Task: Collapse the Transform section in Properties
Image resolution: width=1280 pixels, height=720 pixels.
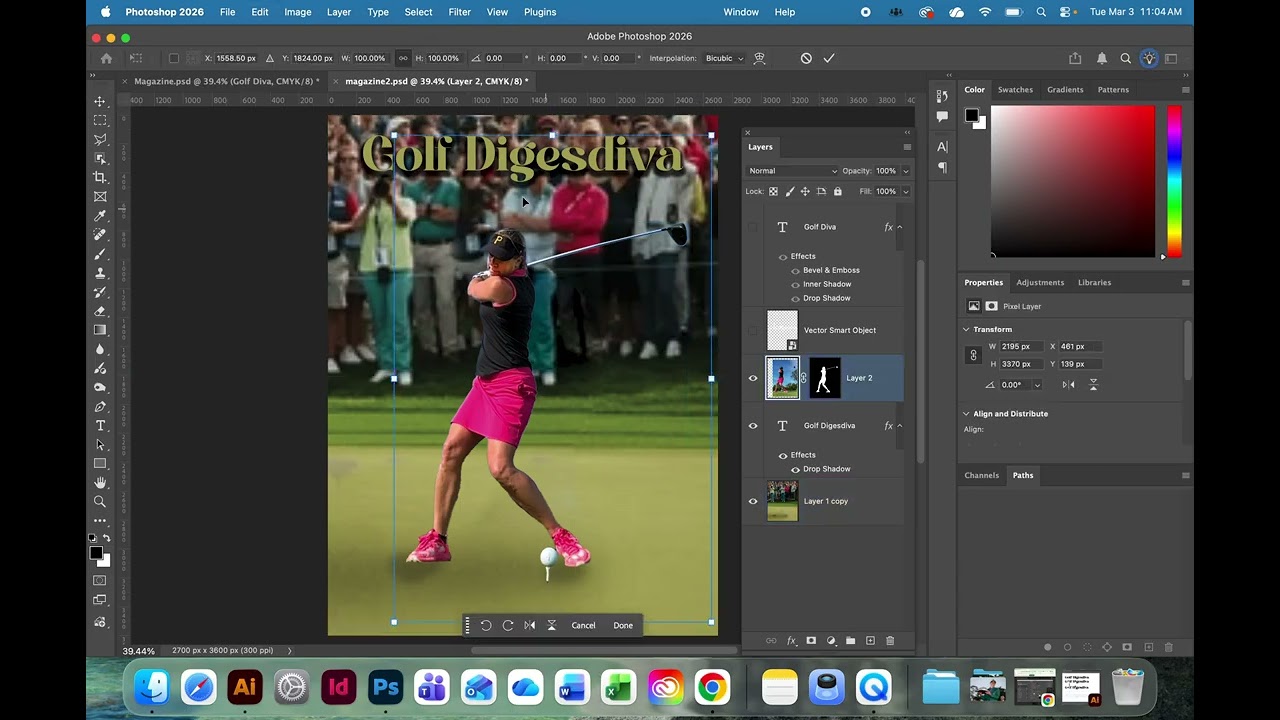Action: [x=966, y=329]
